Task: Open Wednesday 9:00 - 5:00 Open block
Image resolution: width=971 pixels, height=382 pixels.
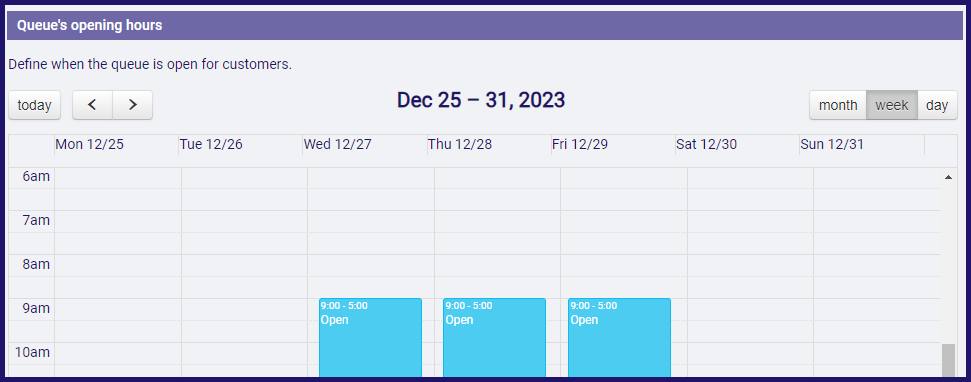Action: (x=370, y=337)
